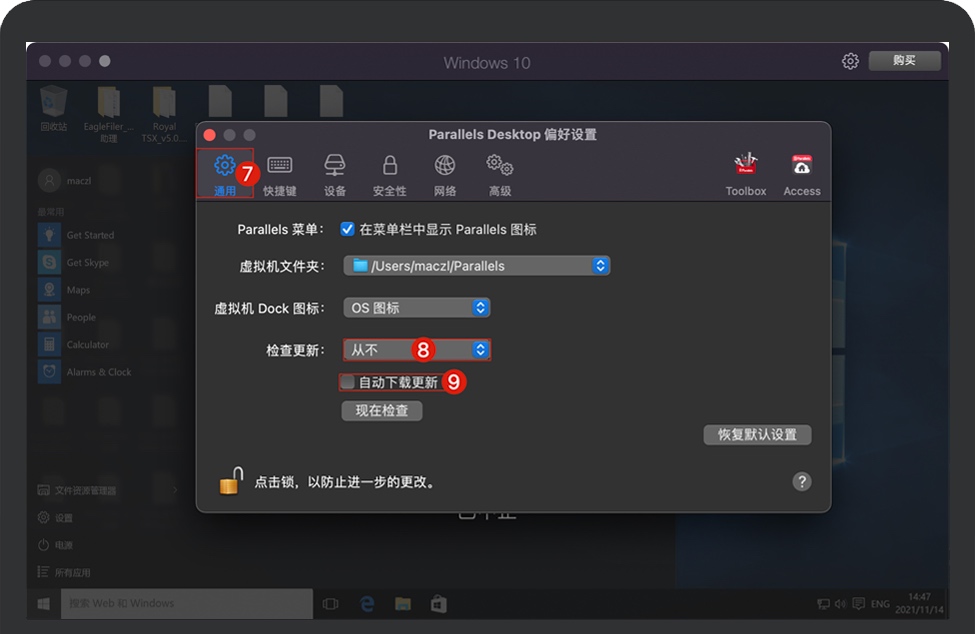The height and width of the screenshot is (634, 975).
Task: Select the EagleFiler folder on desktop
Action: pos(109,114)
